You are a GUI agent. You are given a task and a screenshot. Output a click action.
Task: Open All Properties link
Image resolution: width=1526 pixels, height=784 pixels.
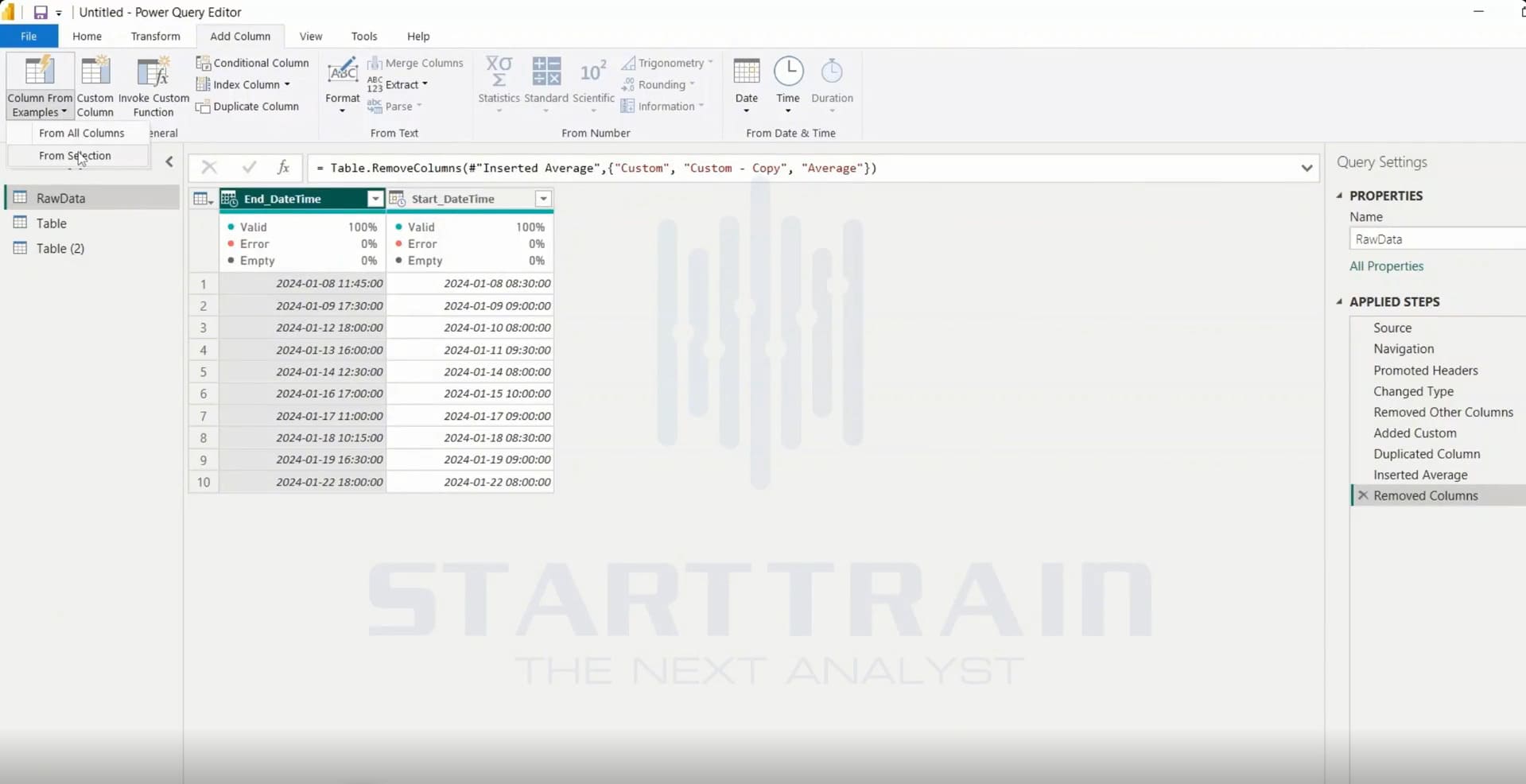tap(1386, 266)
